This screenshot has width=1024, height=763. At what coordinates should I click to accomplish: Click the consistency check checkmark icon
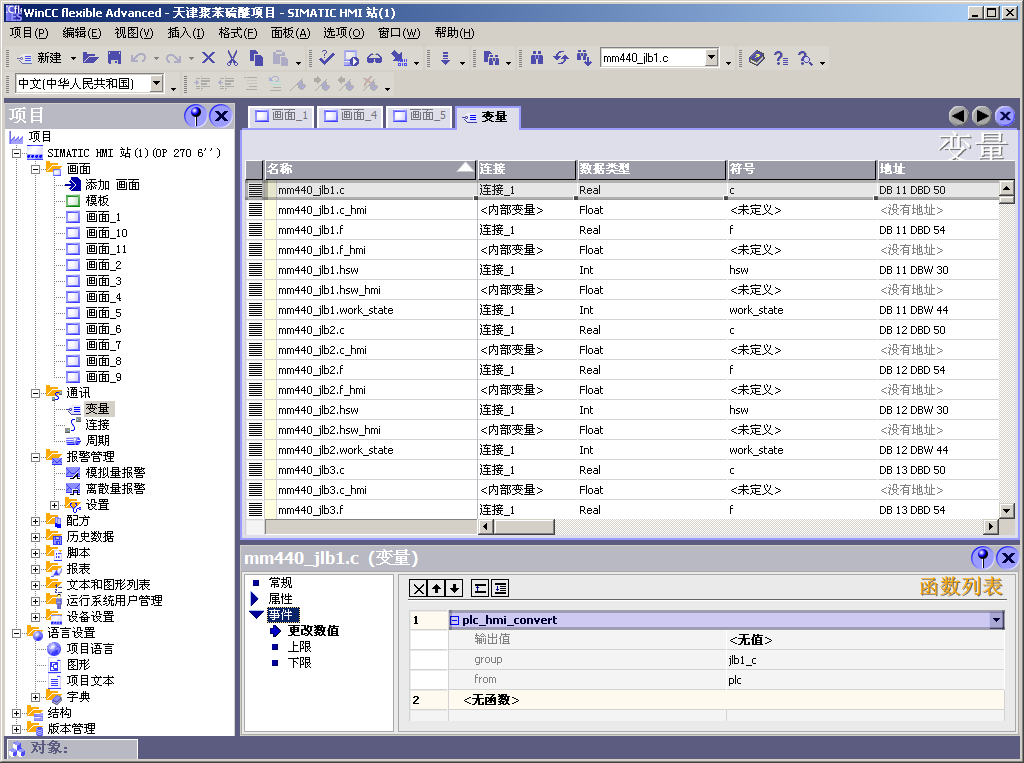pos(327,58)
